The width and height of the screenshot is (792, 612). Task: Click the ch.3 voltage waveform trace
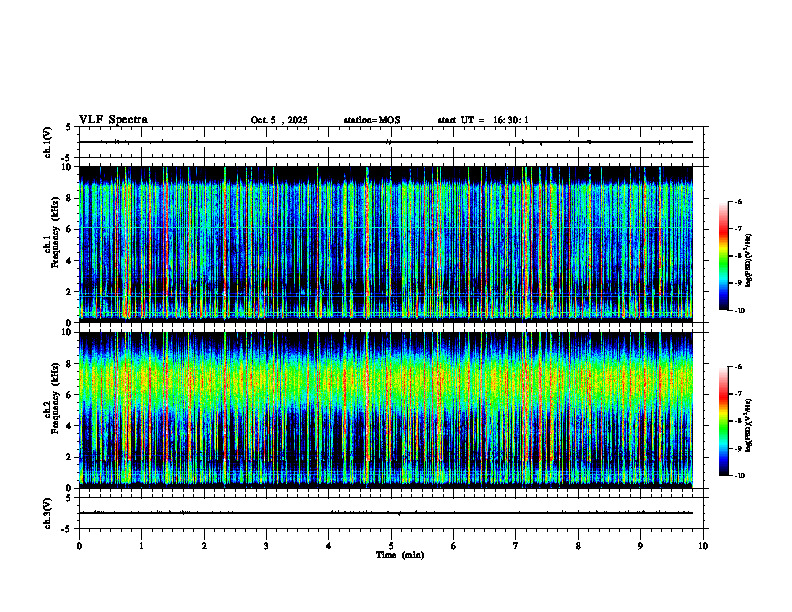(x=386, y=513)
